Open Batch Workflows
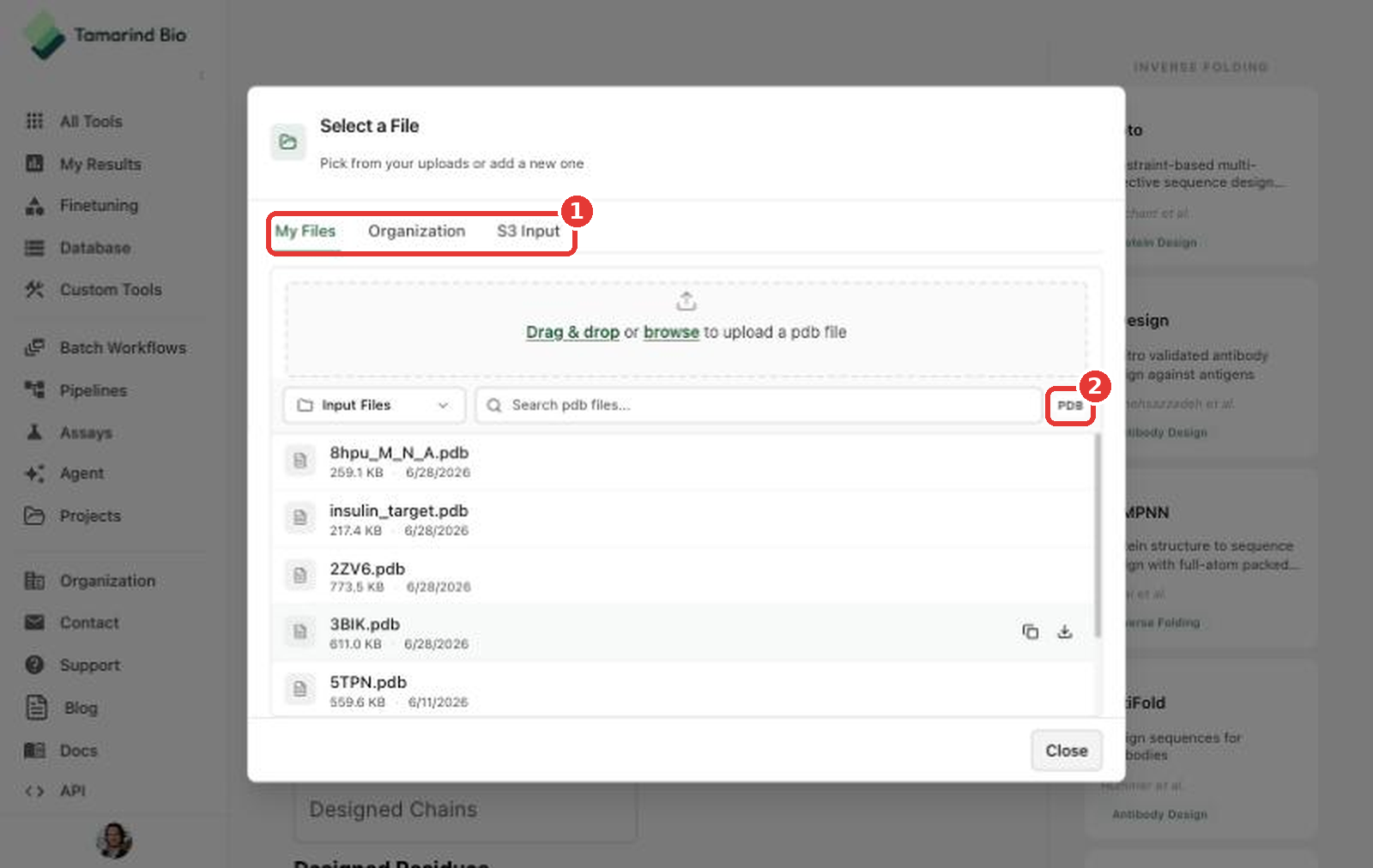 coord(106,347)
